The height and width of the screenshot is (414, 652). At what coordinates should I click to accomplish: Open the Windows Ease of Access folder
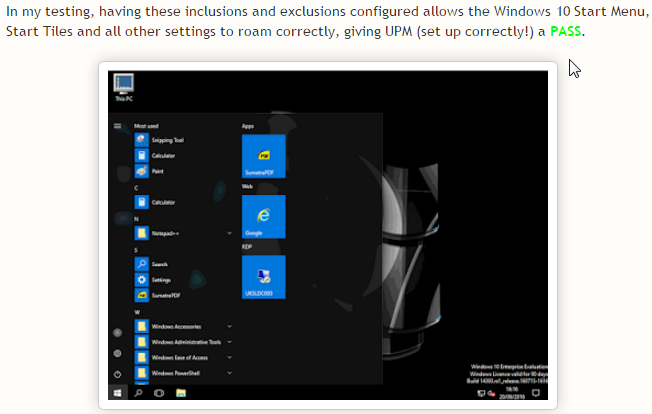pos(183,357)
